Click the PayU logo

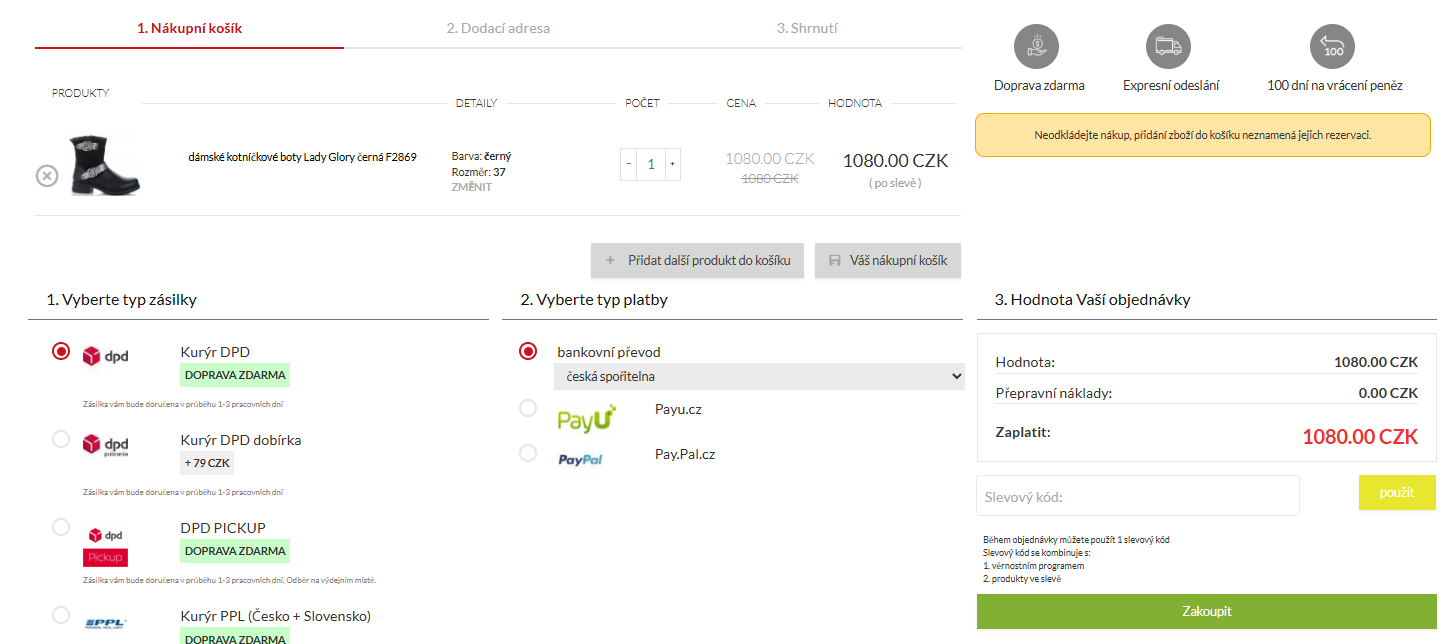pos(586,418)
